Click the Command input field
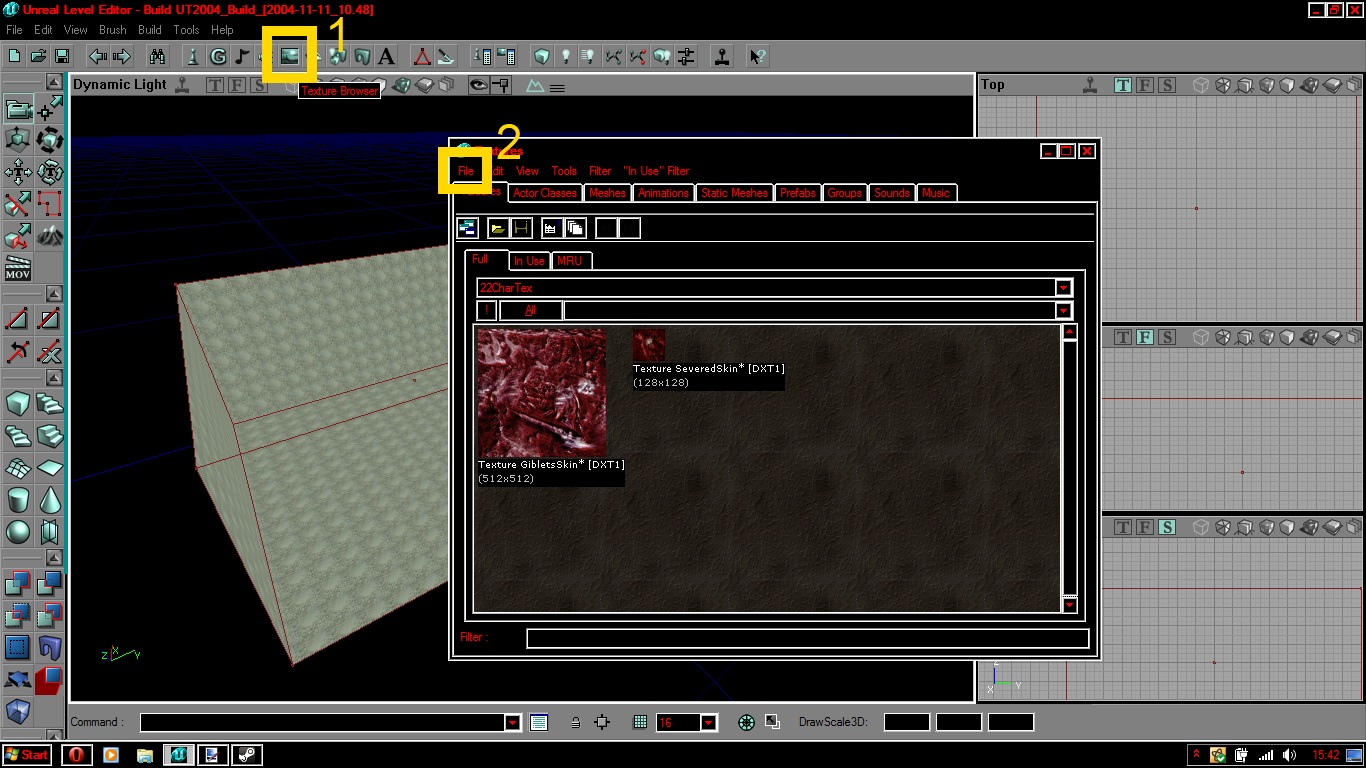This screenshot has width=1366, height=768. (x=323, y=722)
